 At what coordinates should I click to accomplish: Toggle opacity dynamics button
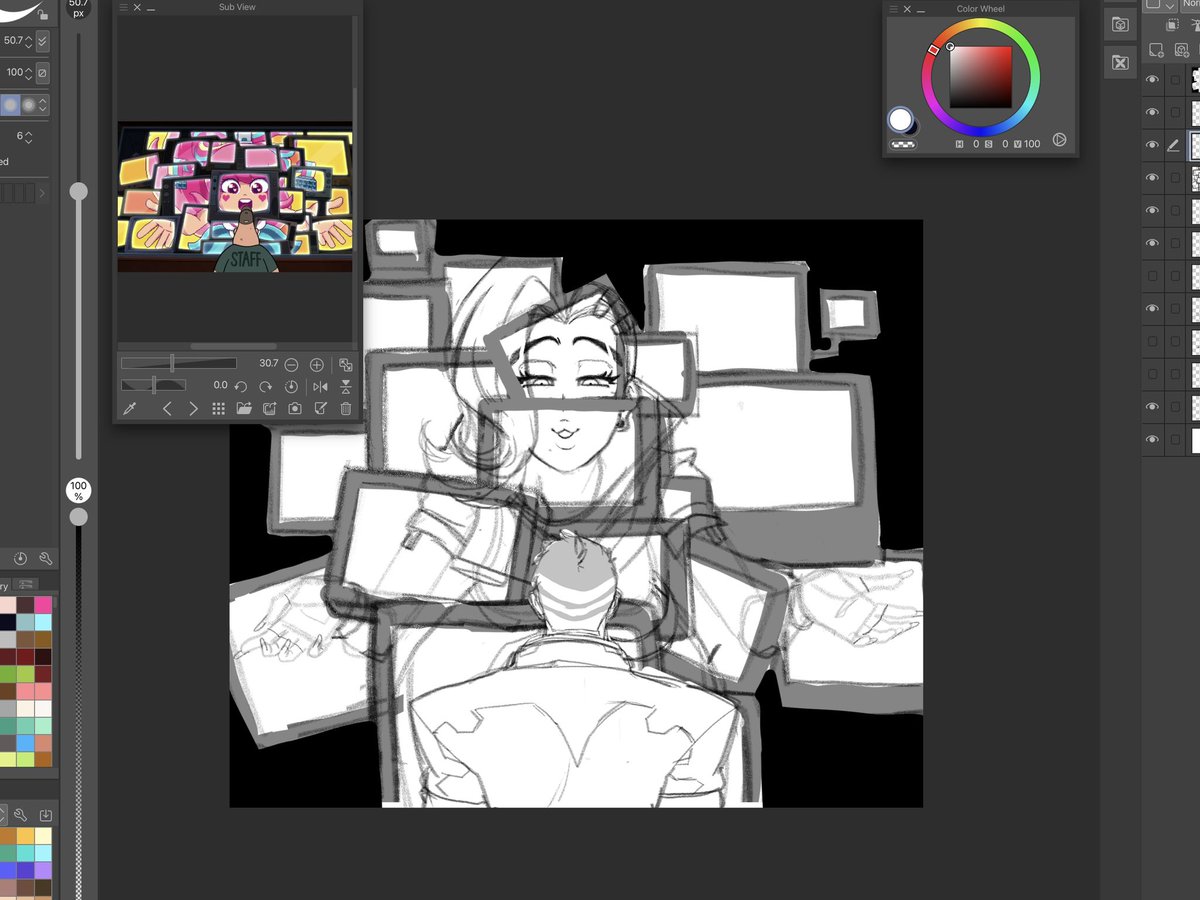pyautogui.click(x=42, y=73)
